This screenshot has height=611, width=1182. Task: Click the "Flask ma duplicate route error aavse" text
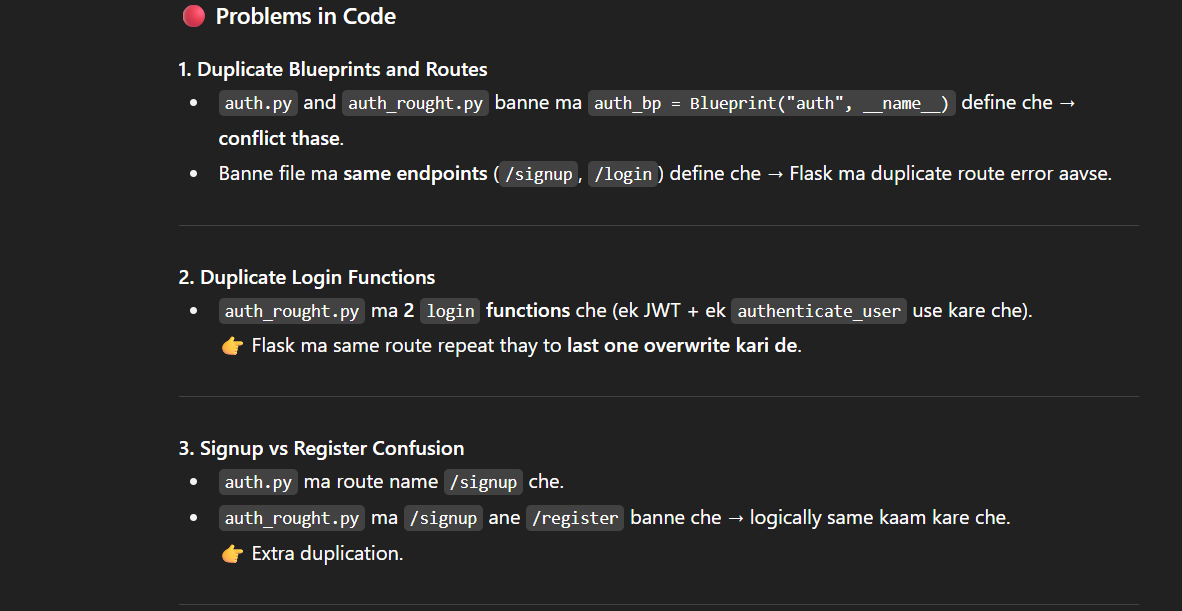pyautogui.click(x=950, y=173)
